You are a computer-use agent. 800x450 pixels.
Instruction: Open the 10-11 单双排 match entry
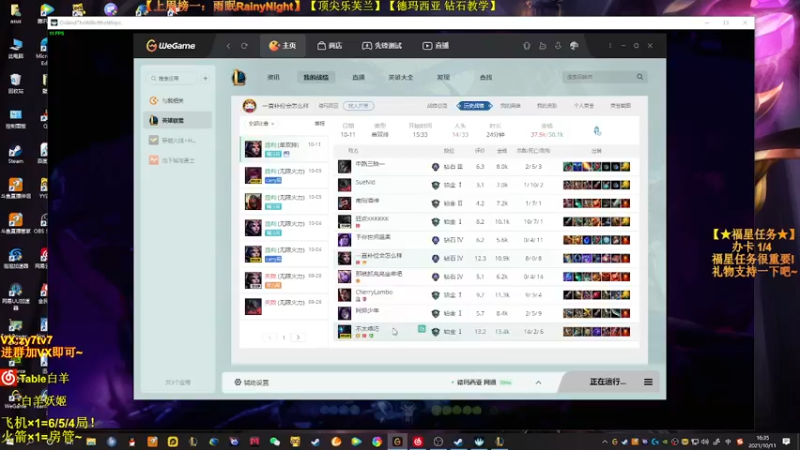(x=284, y=149)
